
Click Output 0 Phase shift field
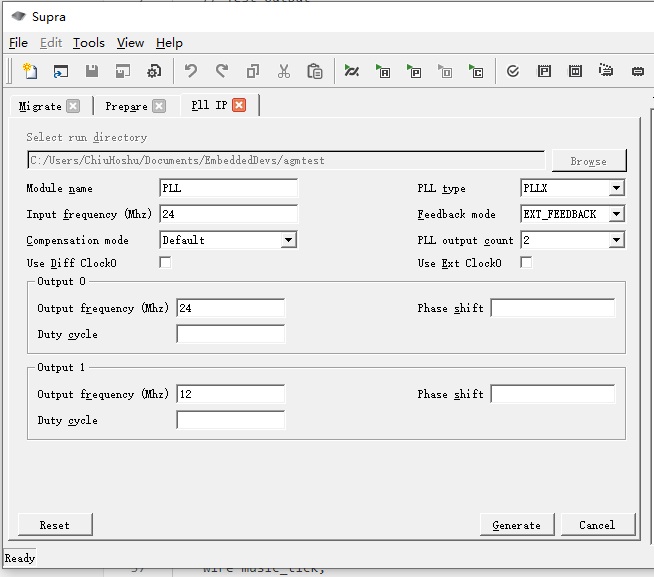pos(553,308)
